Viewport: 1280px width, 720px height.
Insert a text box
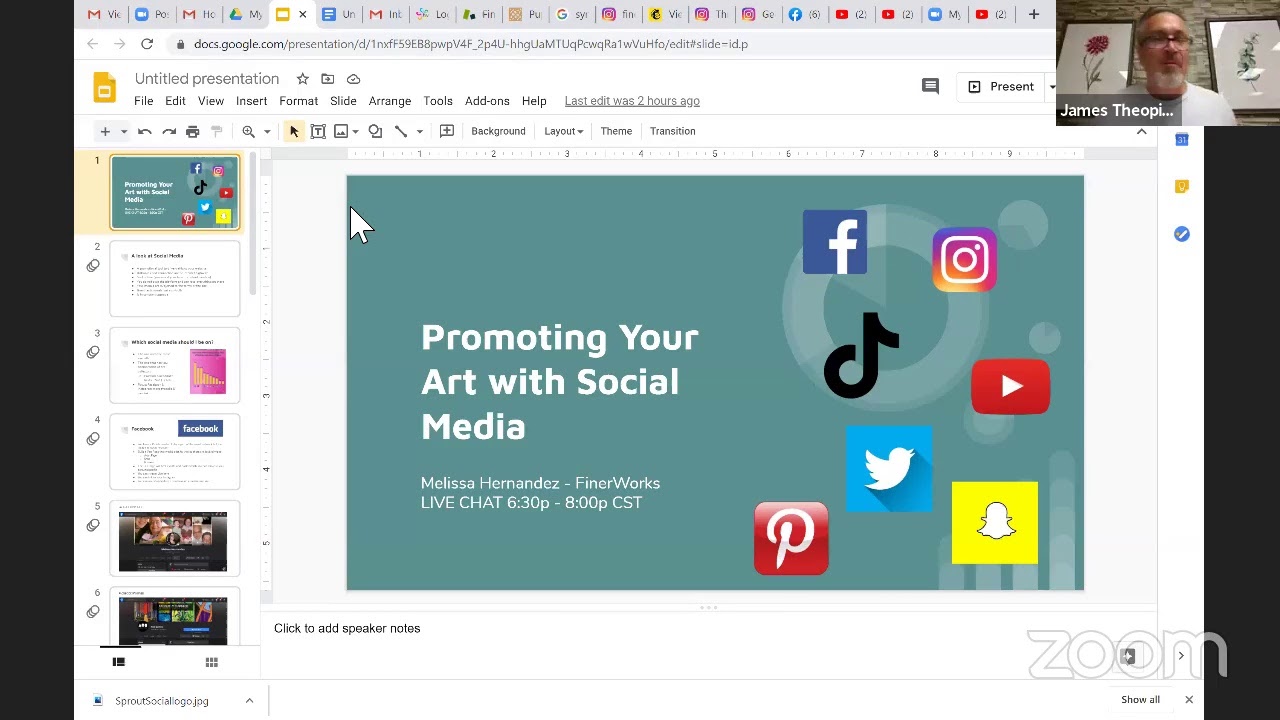[318, 131]
